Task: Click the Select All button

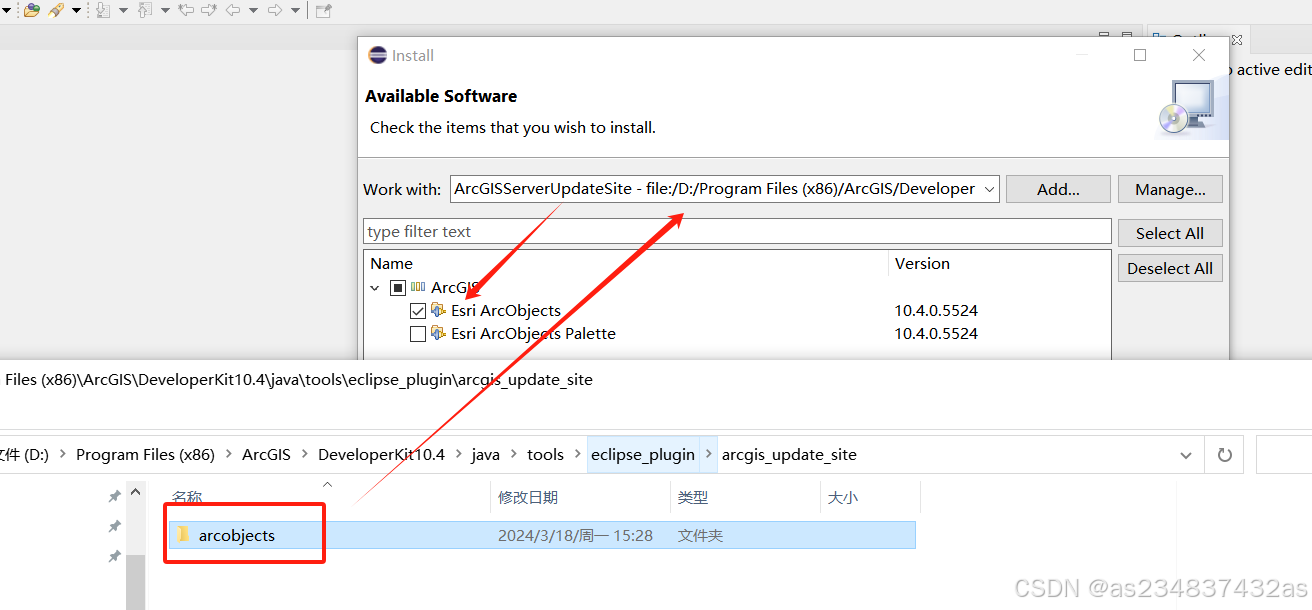Action: coord(1170,232)
